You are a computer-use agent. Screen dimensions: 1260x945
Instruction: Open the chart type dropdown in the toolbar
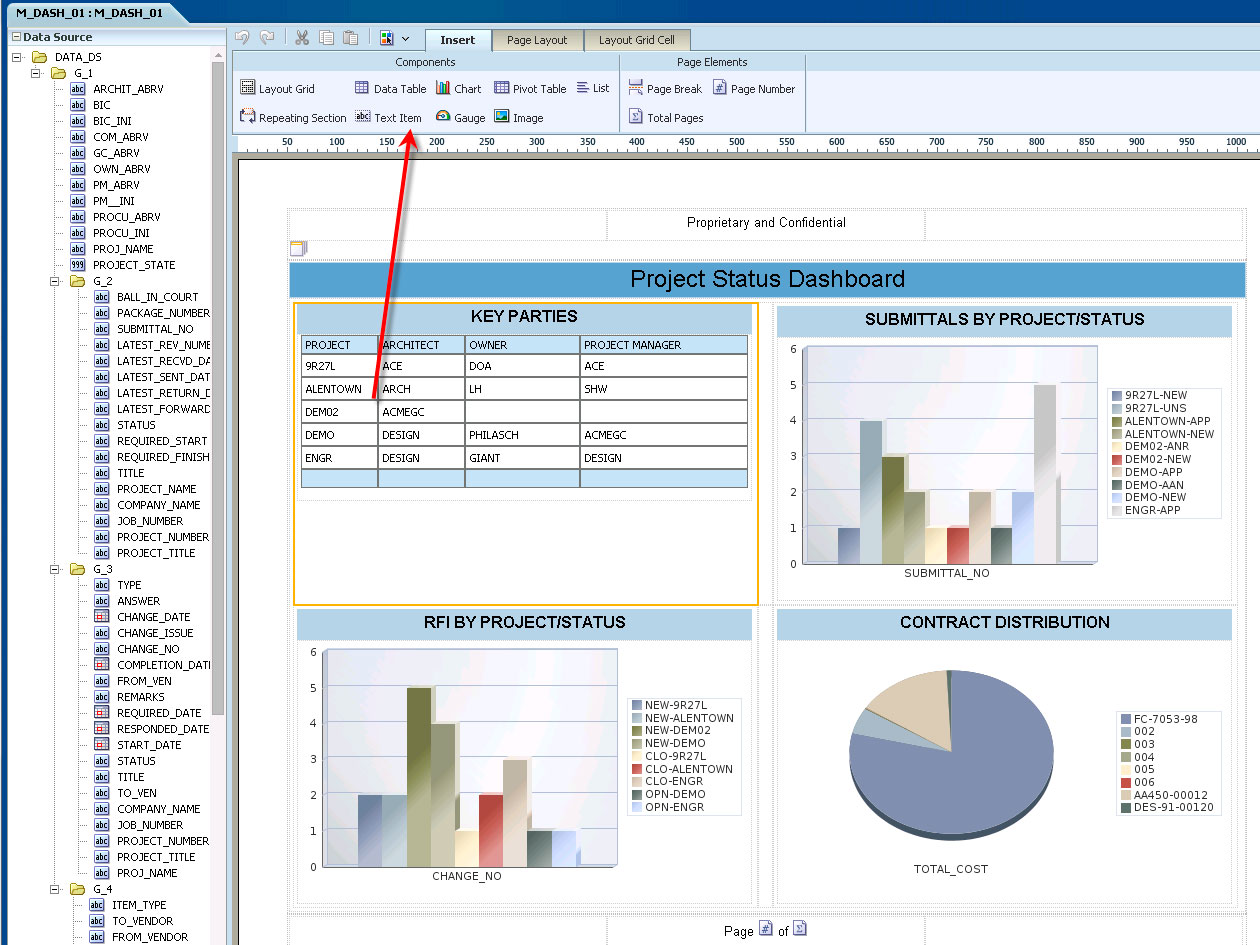pyautogui.click(x=406, y=37)
